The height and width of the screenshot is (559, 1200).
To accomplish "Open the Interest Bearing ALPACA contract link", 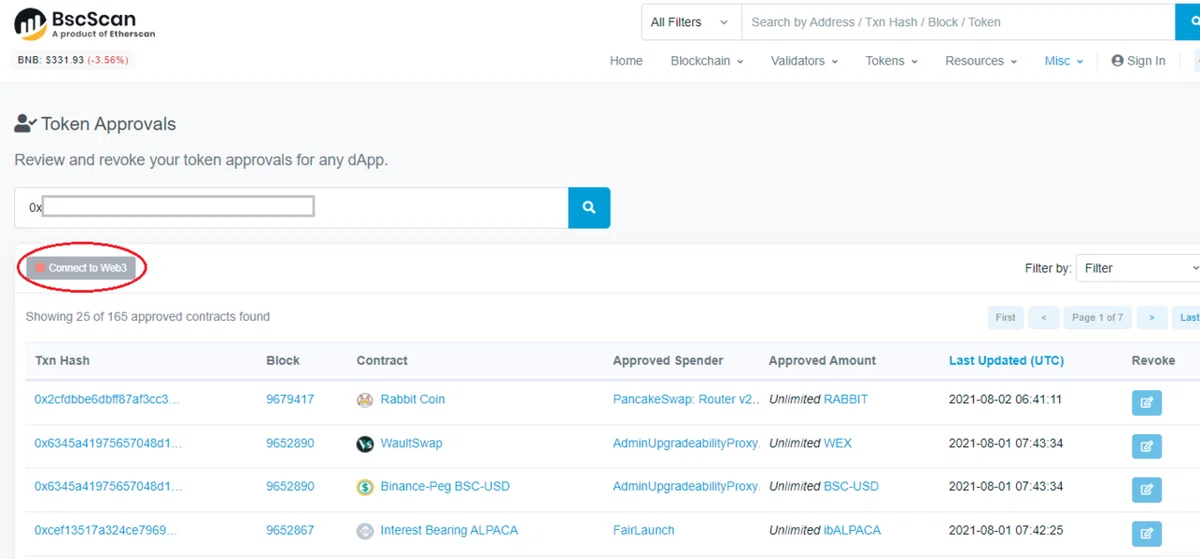I will (449, 530).
